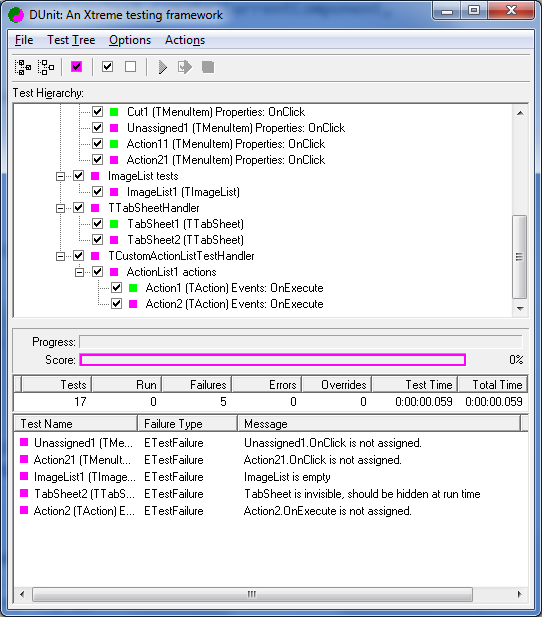This screenshot has width=542, height=617.
Task: Open the Options menu
Action: 130,40
